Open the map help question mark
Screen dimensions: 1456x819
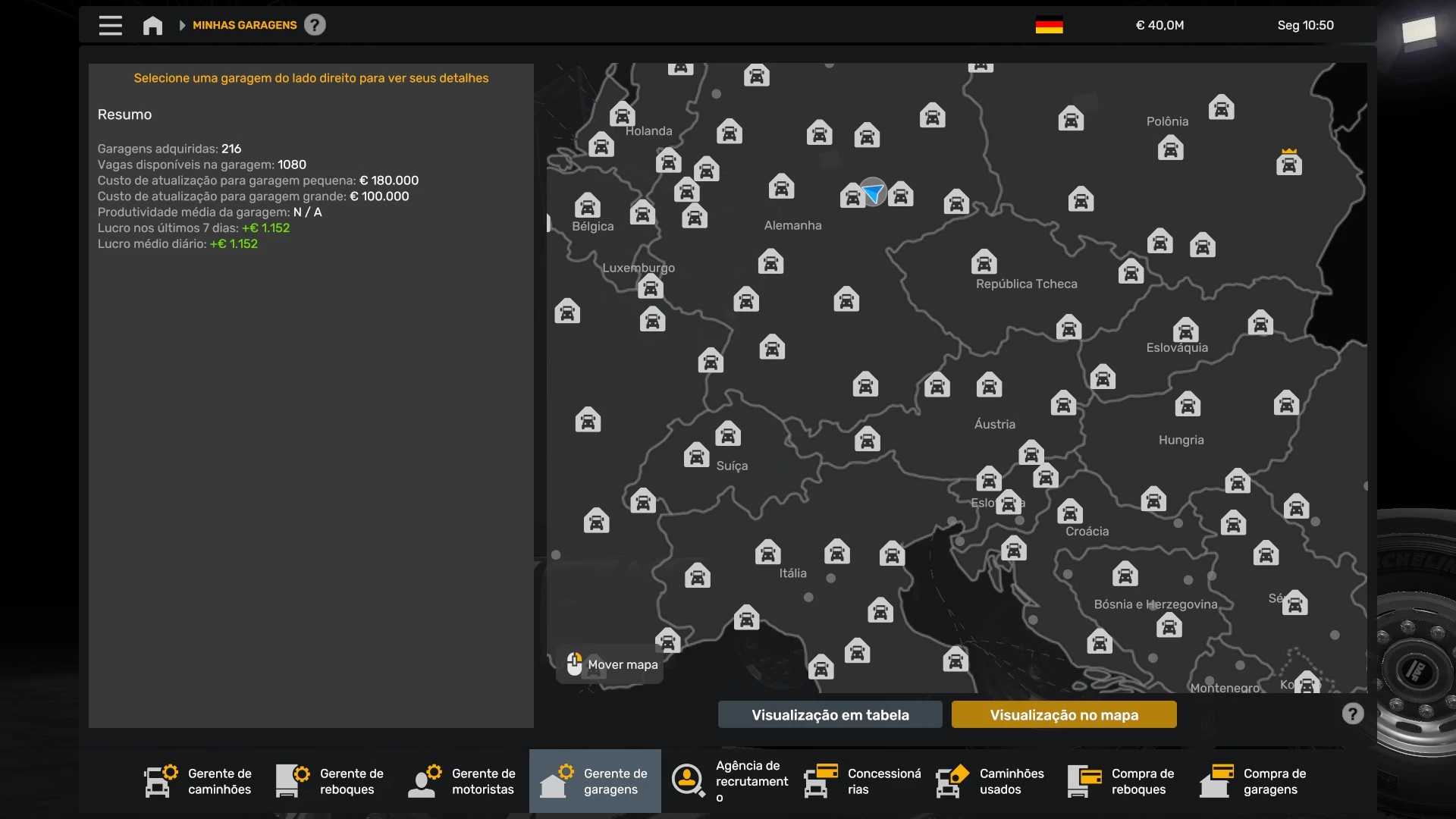tap(1352, 714)
